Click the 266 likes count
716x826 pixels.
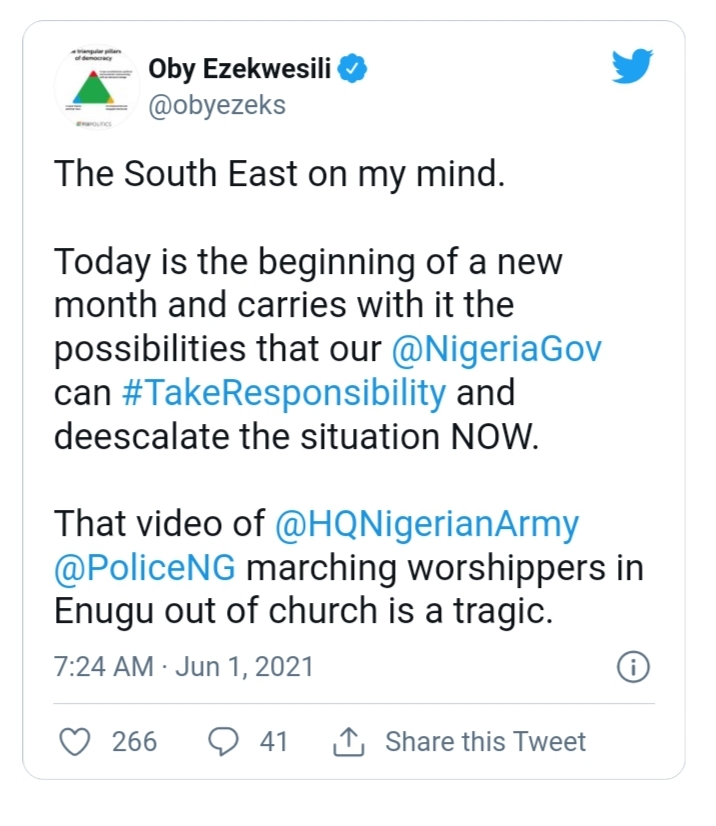click(134, 741)
